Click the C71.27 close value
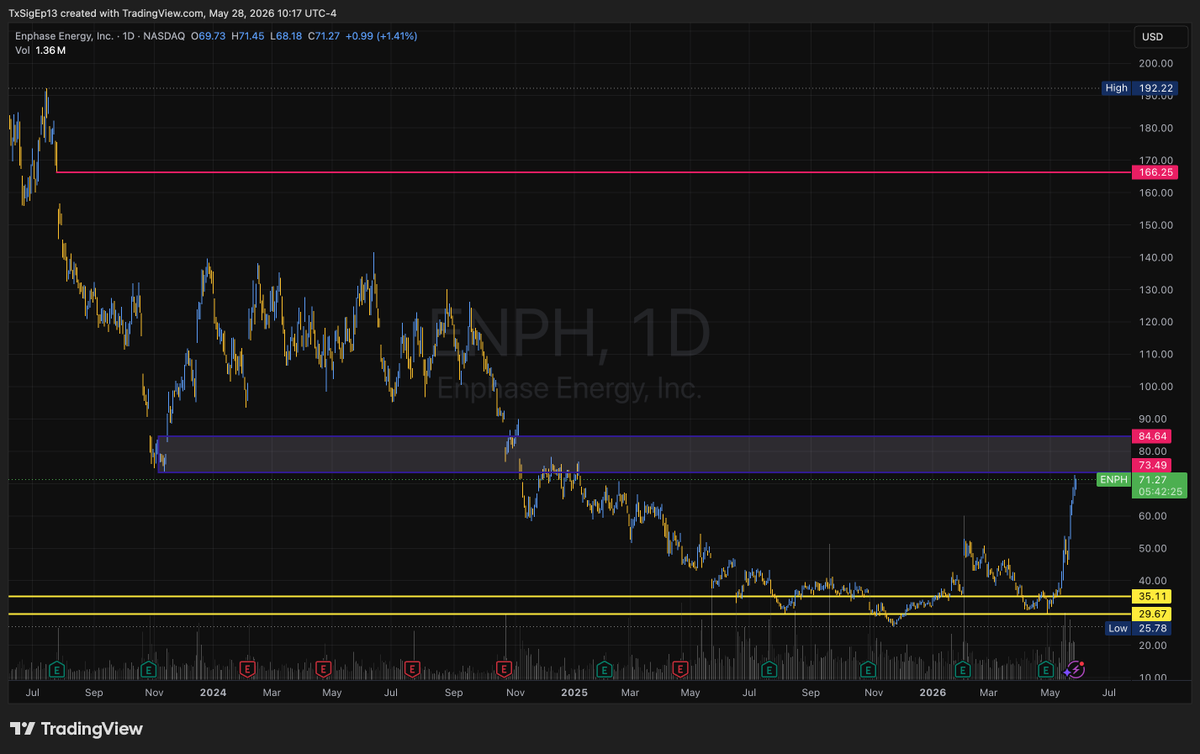Image resolution: width=1200 pixels, height=754 pixels. (325, 36)
